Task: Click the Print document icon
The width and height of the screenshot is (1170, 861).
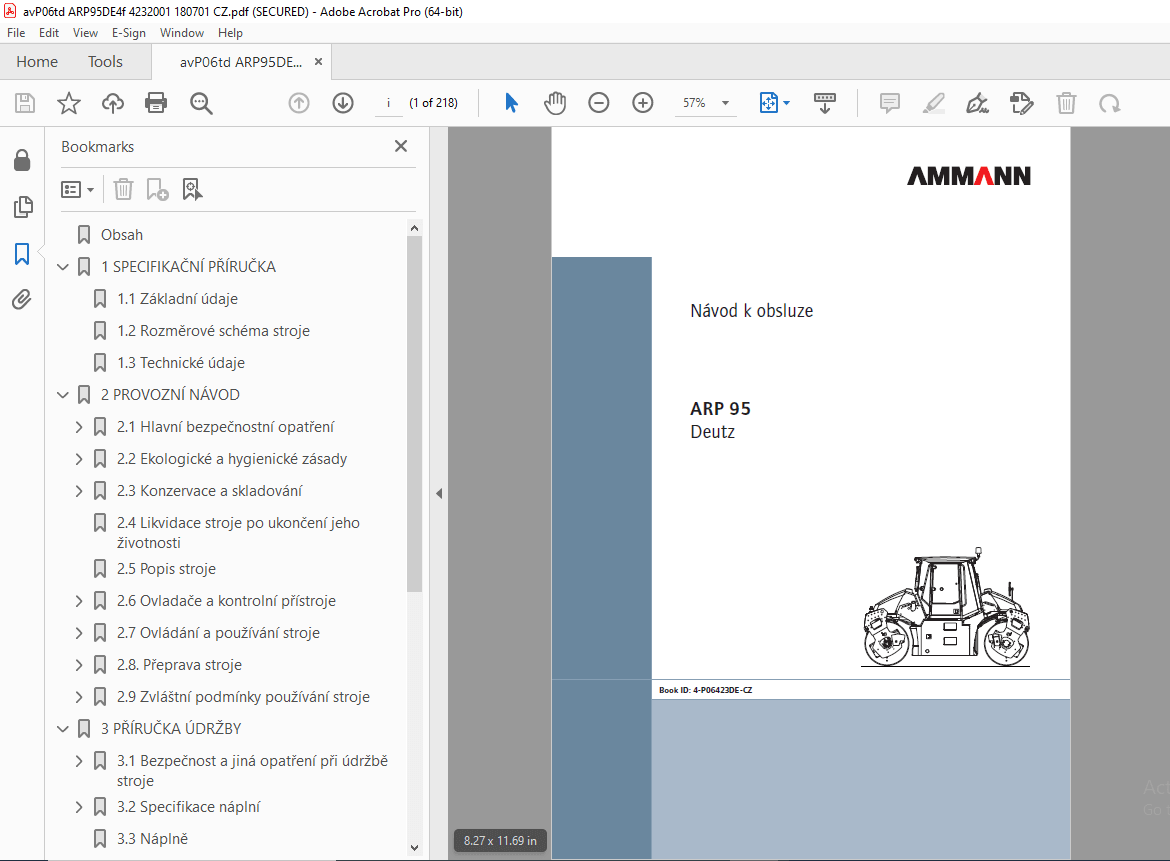Action: tap(156, 102)
